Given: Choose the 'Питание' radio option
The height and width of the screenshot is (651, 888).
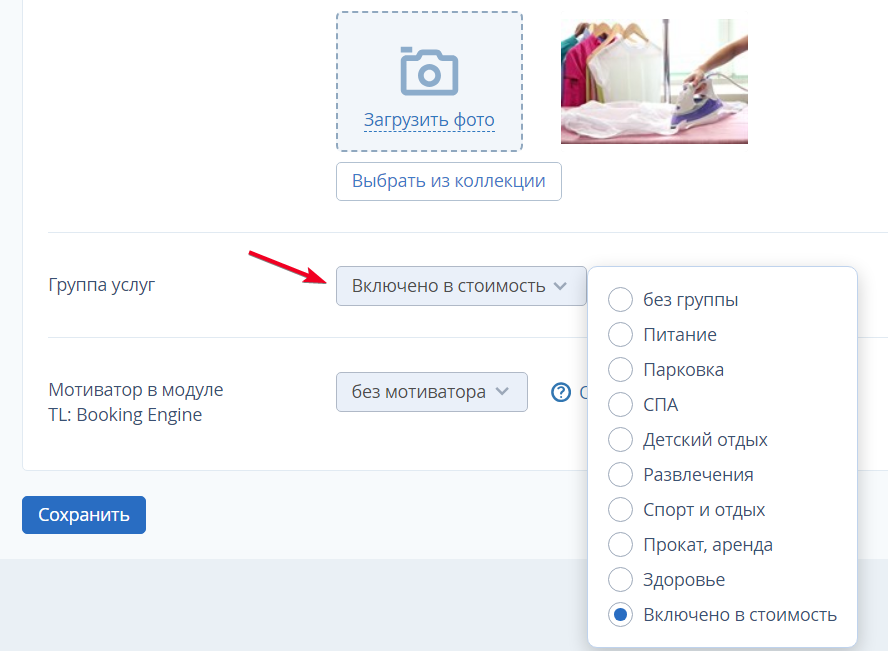Looking at the screenshot, I should click(620, 335).
